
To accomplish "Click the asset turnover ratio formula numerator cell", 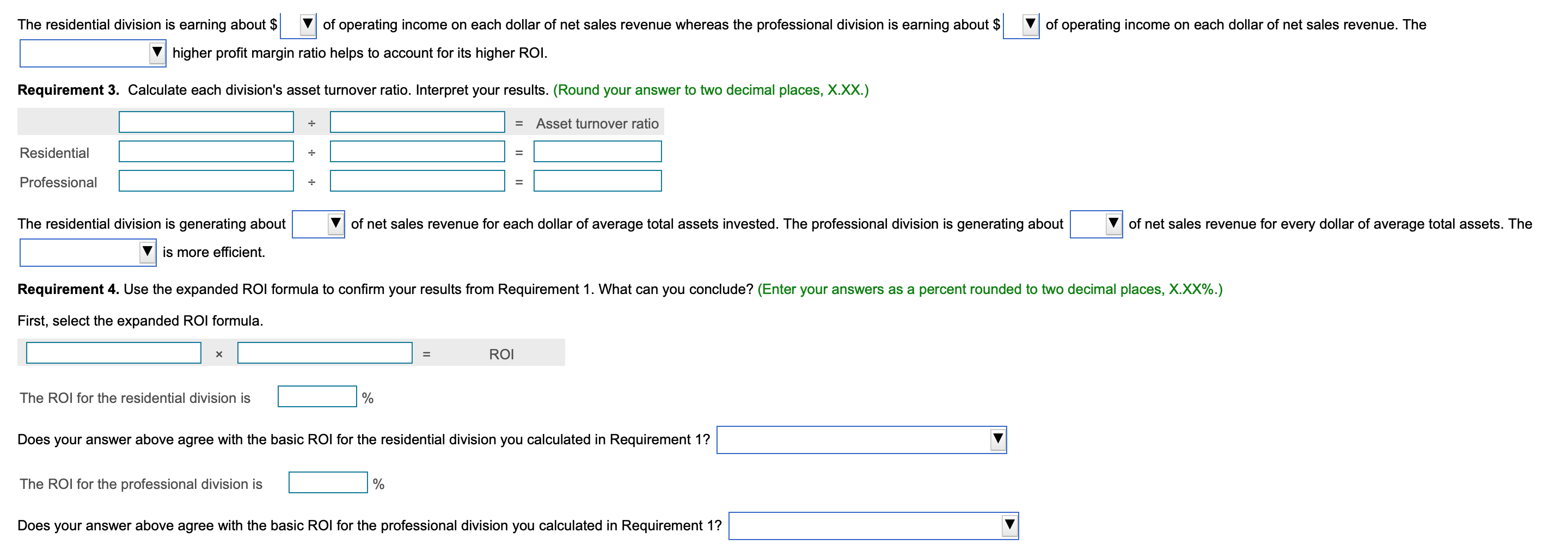I will (x=206, y=122).
